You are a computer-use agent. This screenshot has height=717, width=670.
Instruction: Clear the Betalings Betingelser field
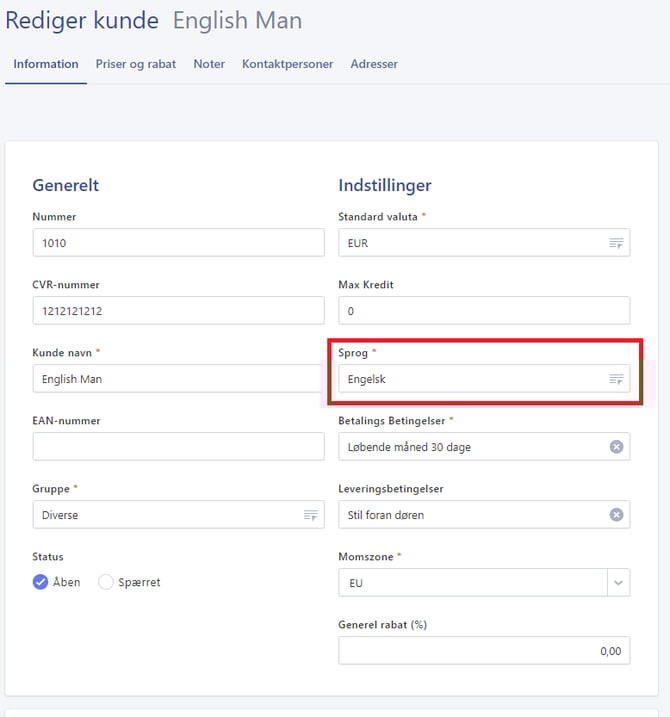tap(616, 447)
